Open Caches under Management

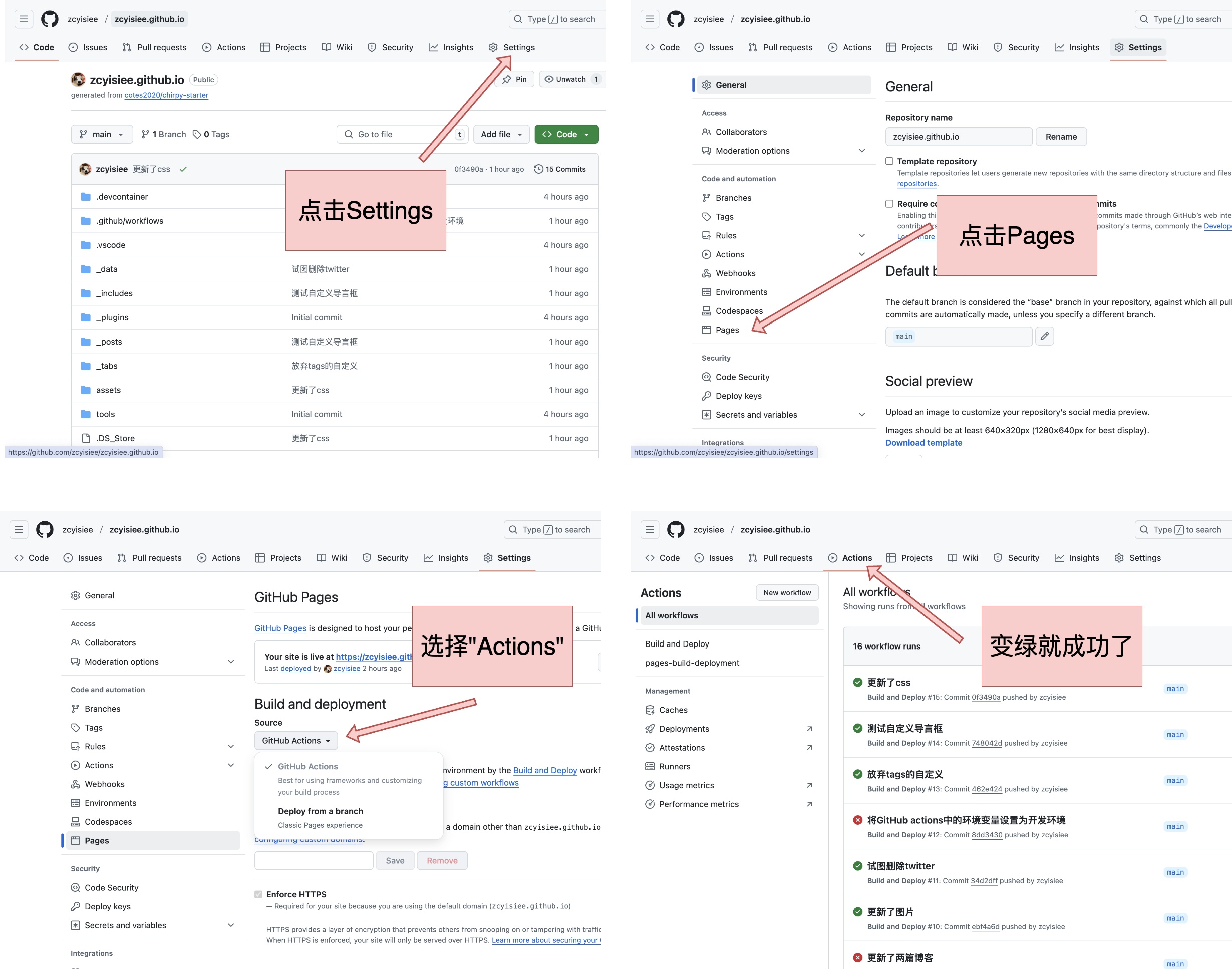pos(673,710)
